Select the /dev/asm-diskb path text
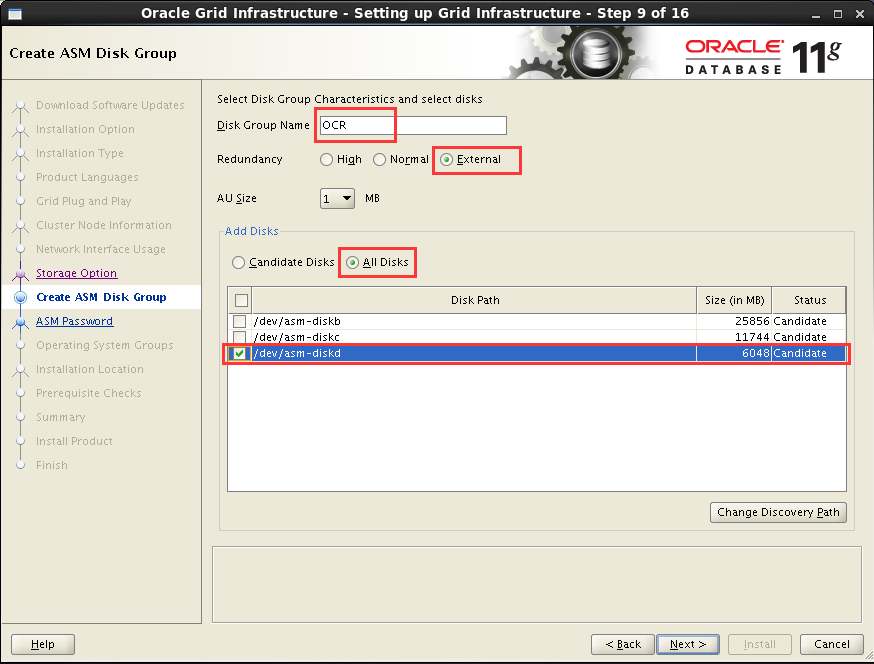The image size is (874, 664). point(297,321)
